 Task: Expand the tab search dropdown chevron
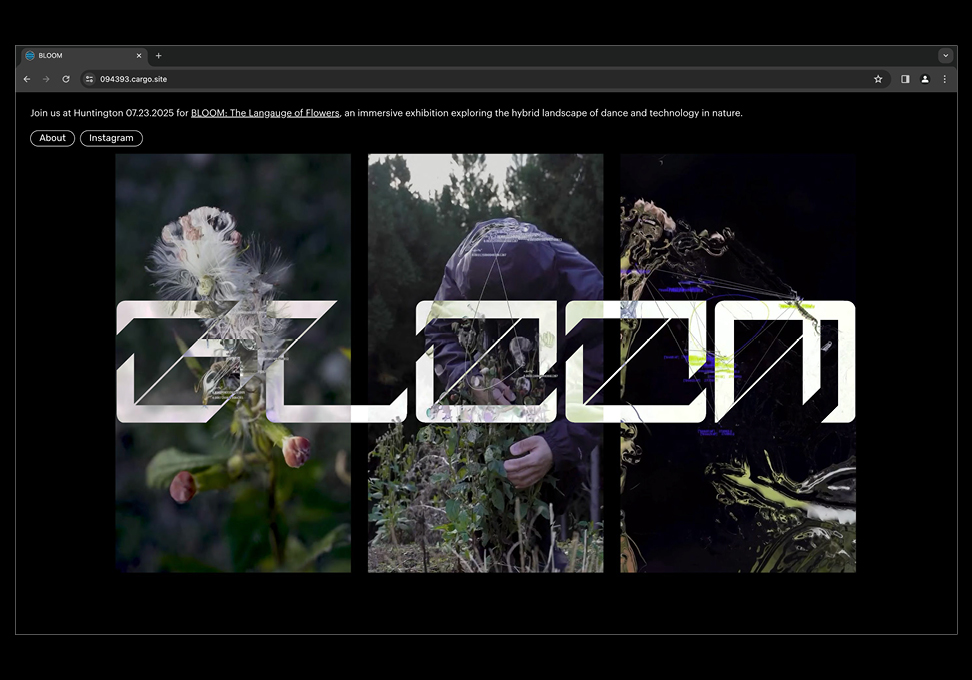(945, 56)
